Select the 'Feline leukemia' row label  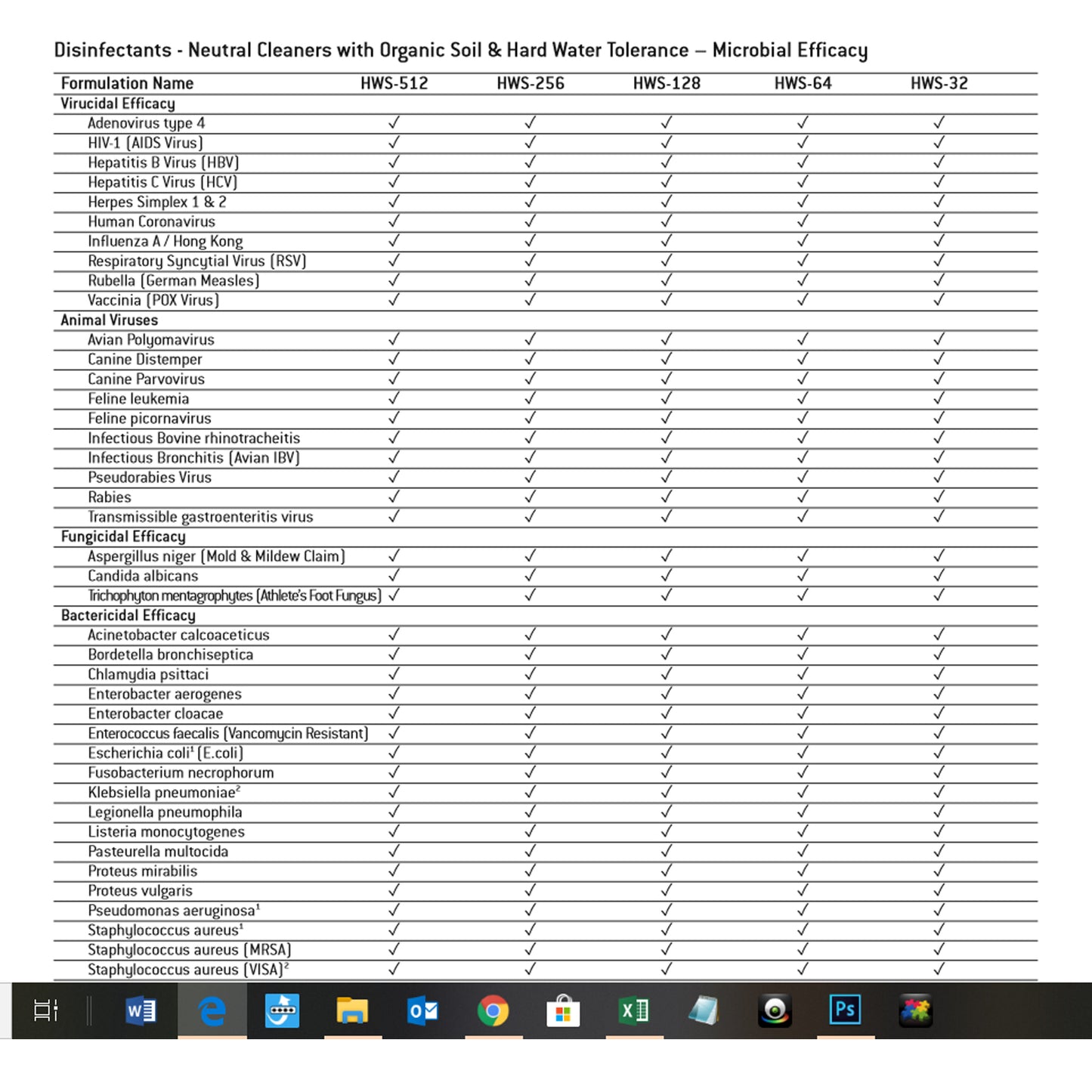pos(138,399)
